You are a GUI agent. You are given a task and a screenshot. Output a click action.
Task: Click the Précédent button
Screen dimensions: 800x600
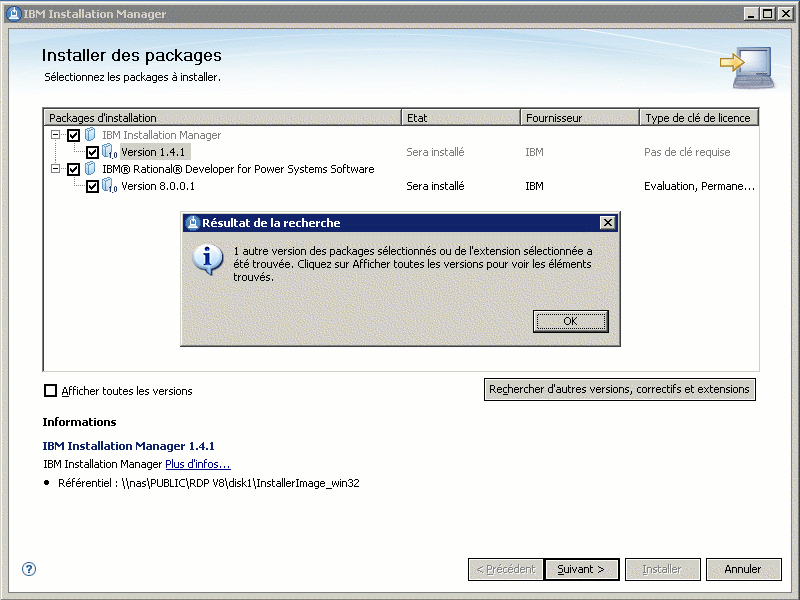505,569
